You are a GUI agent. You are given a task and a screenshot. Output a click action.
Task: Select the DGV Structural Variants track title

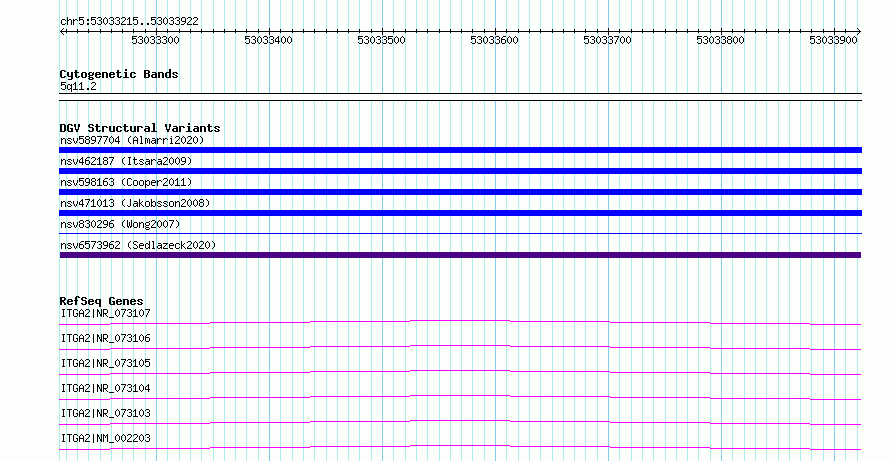(140, 128)
